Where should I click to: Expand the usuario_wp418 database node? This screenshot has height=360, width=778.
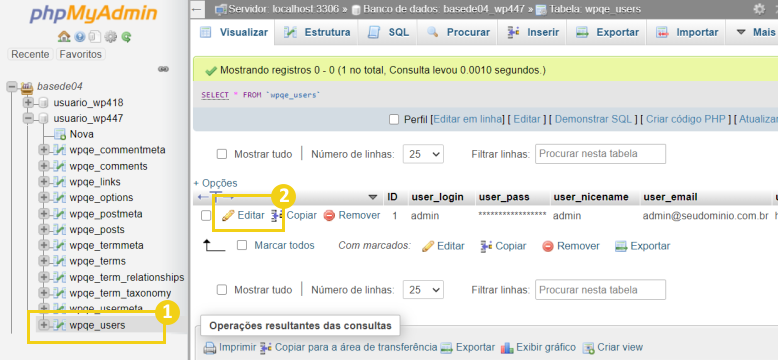28,103
